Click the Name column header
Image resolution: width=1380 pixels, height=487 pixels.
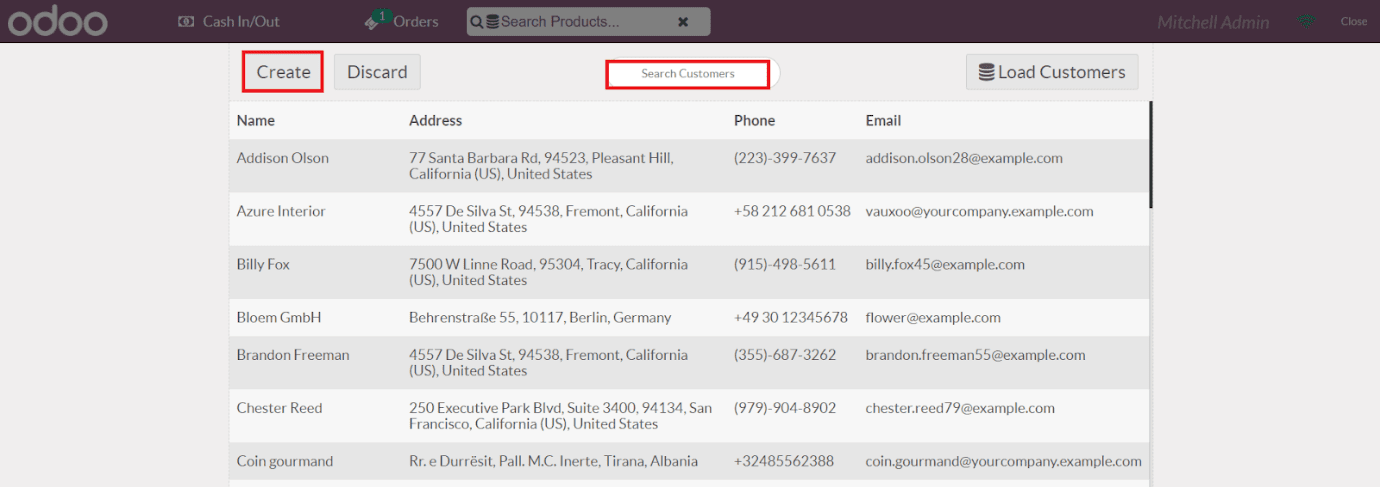pos(256,120)
